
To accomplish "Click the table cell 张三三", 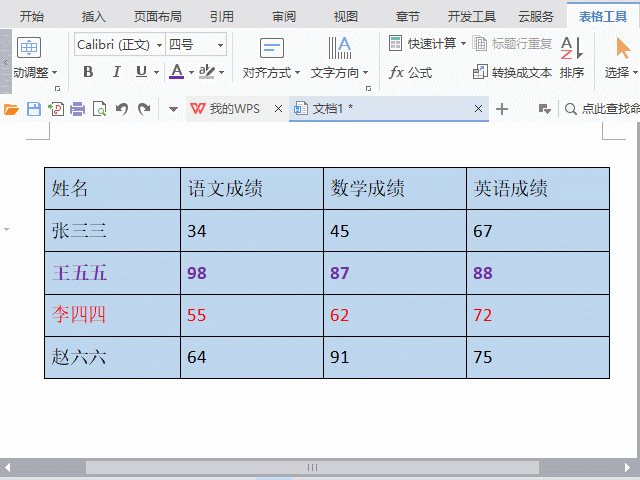I will click(113, 231).
